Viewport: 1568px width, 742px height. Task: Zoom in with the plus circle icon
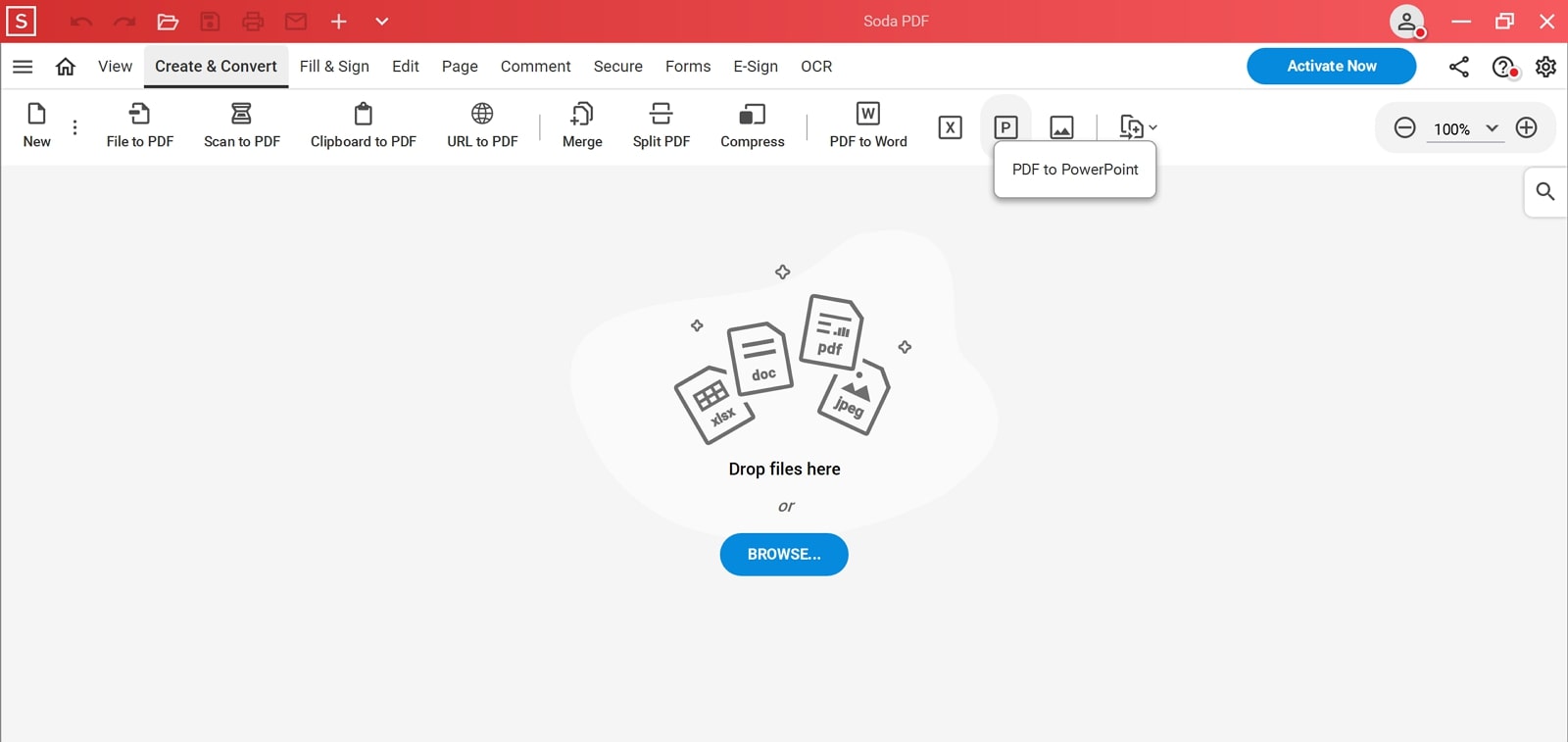[x=1526, y=127]
